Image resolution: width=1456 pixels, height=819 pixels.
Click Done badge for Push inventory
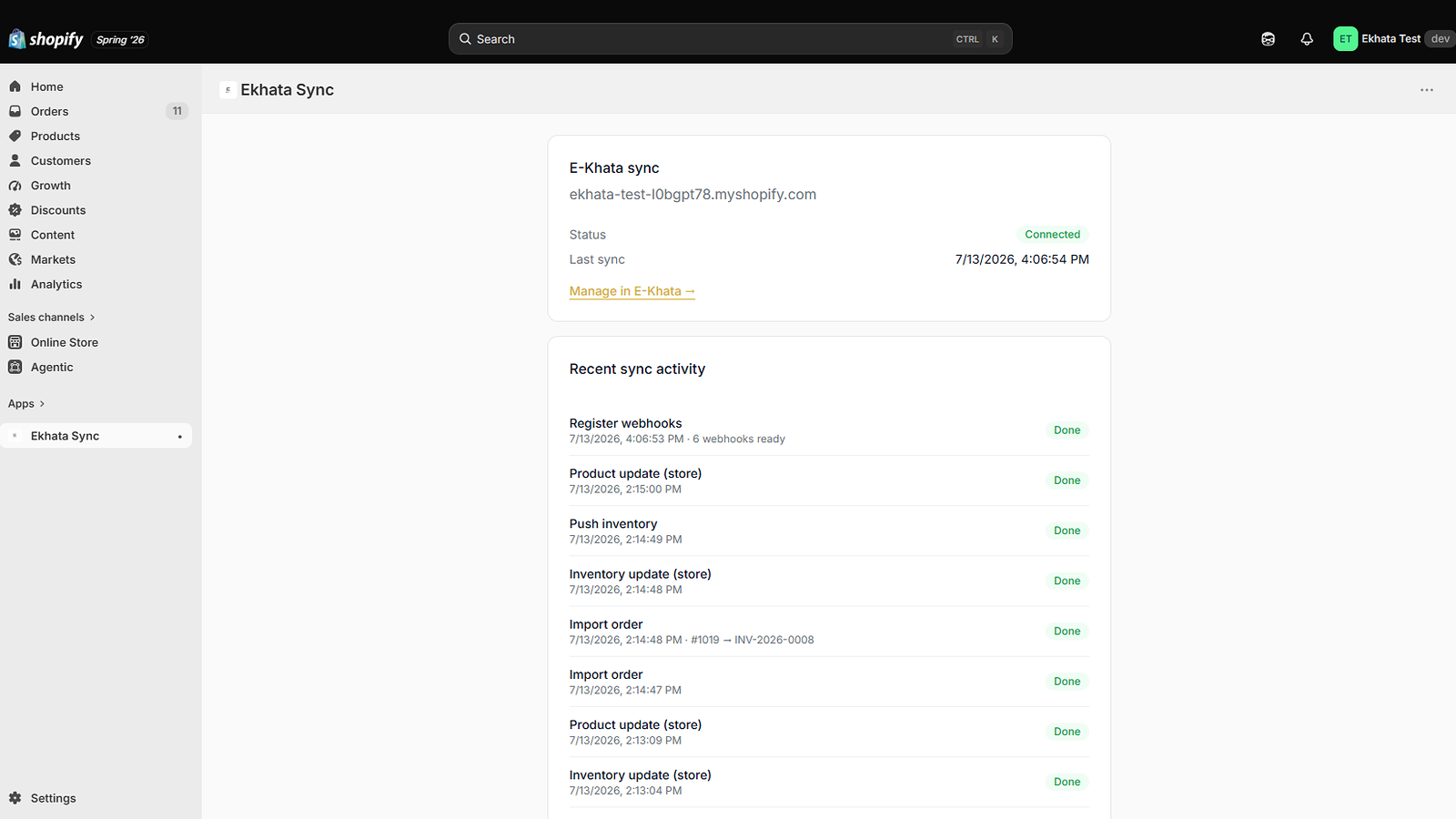point(1067,531)
